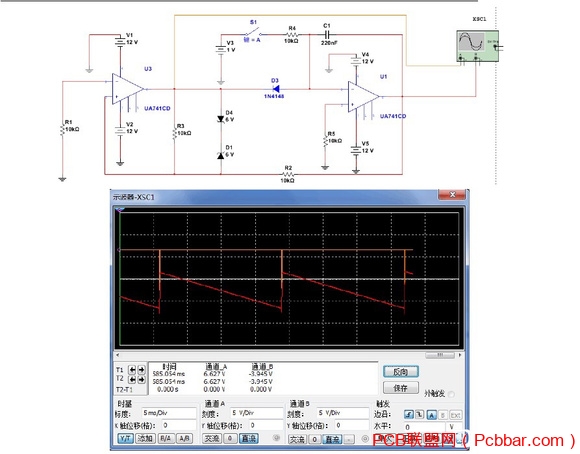Viewport: 580px width, 454px height.
Task: Move cursor T2 right with the arrow
Action: [141, 379]
